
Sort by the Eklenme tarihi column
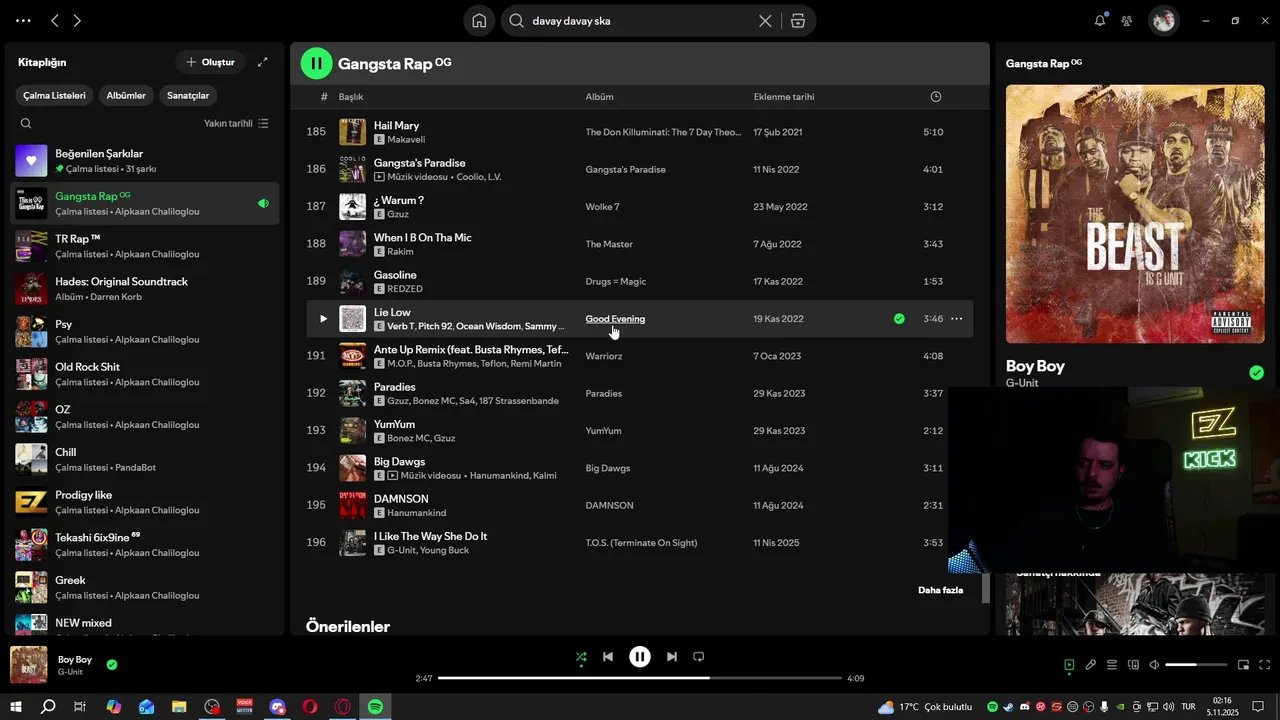tap(784, 97)
